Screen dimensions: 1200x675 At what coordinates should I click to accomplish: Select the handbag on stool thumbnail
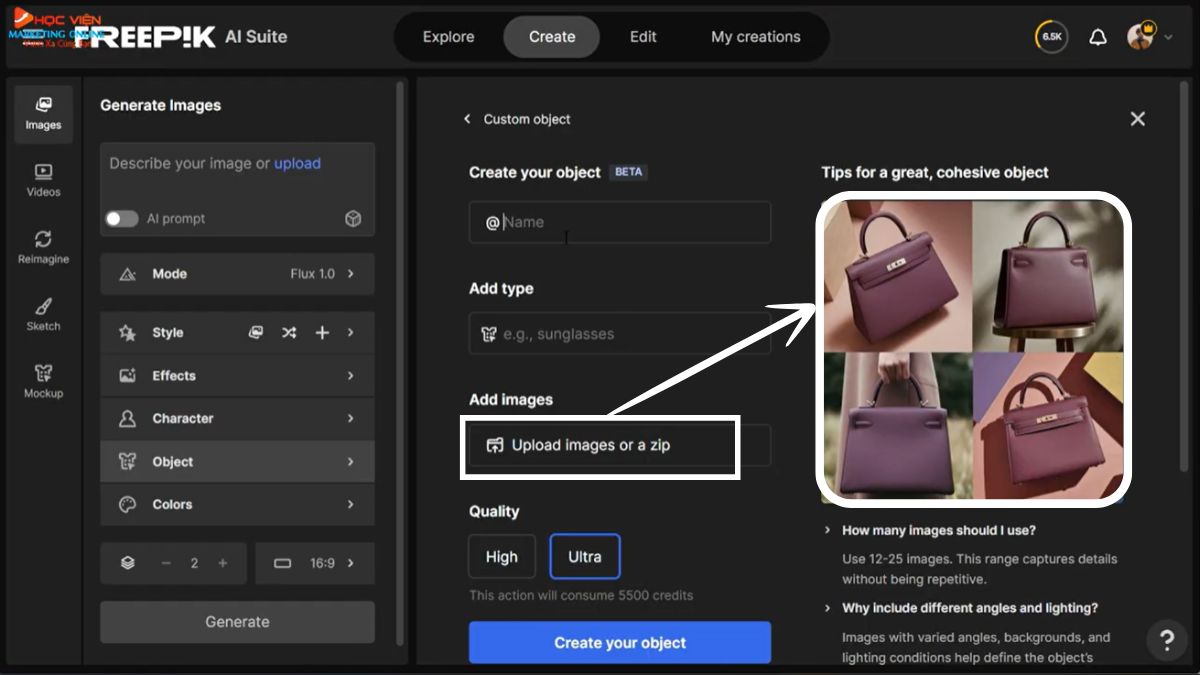click(1047, 275)
